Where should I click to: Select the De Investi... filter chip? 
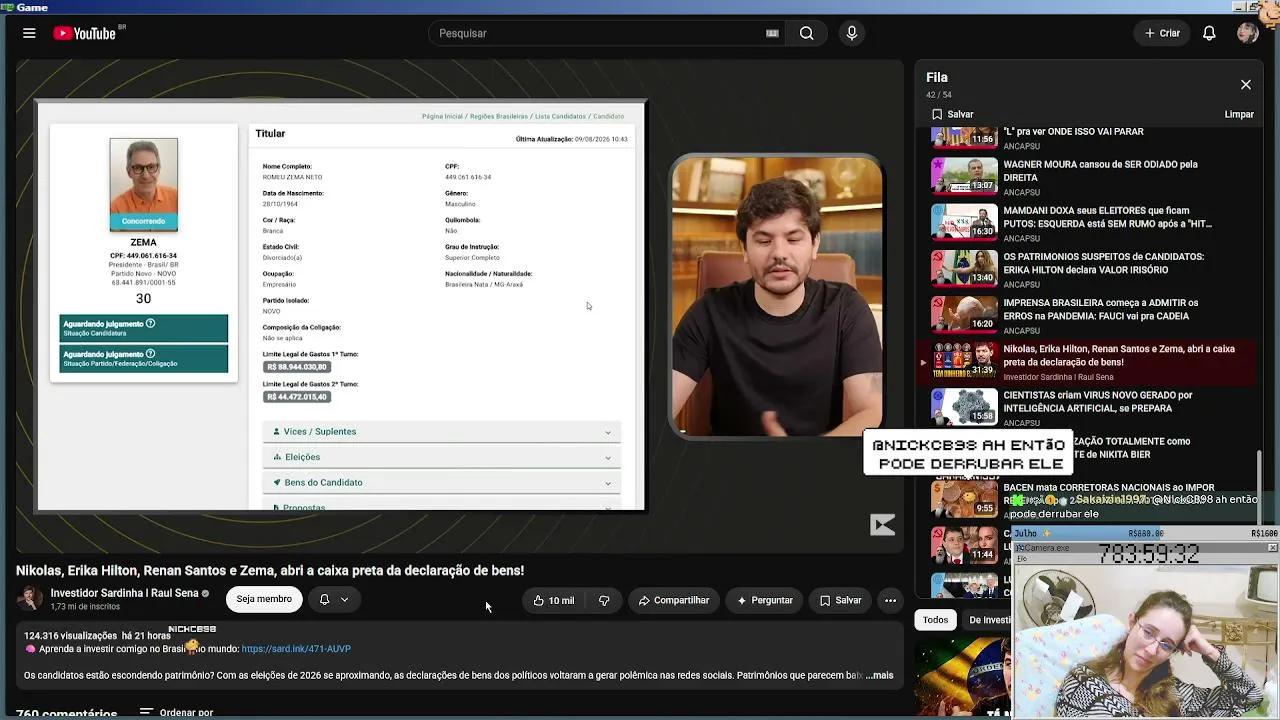click(989, 620)
